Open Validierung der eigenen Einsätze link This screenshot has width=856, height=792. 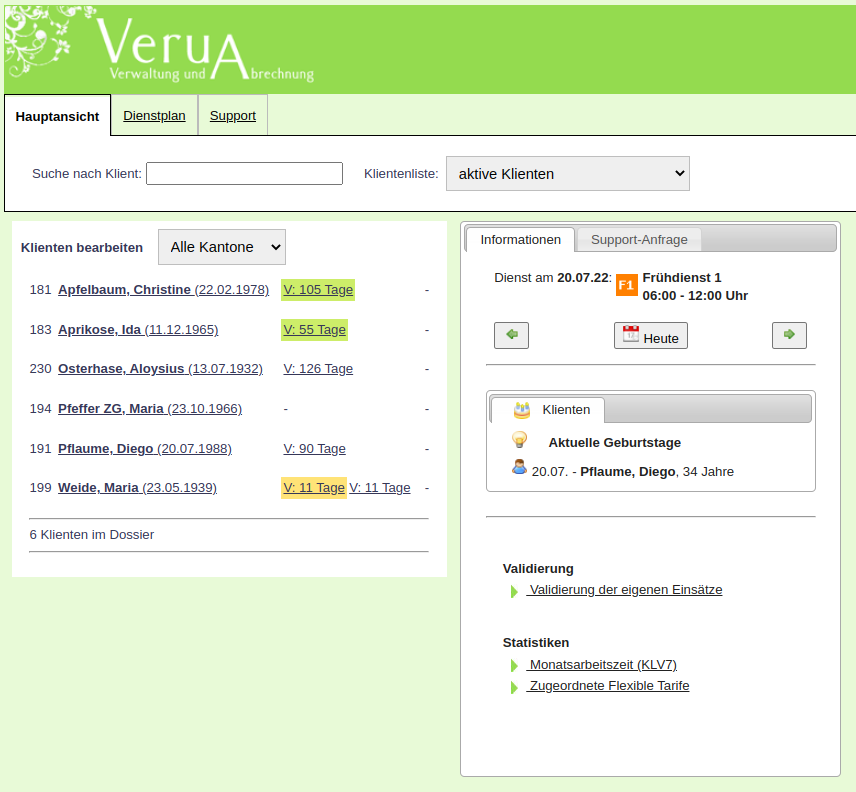click(x=625, y=590)
